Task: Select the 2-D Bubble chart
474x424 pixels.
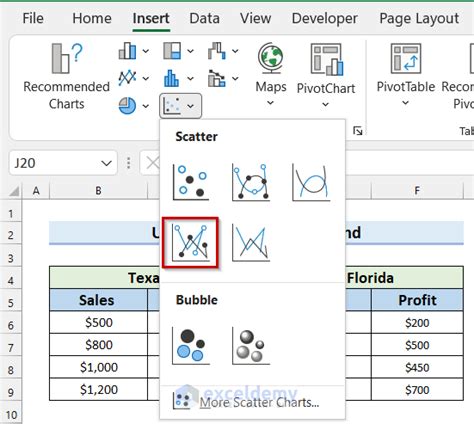Action: (191, 346)
